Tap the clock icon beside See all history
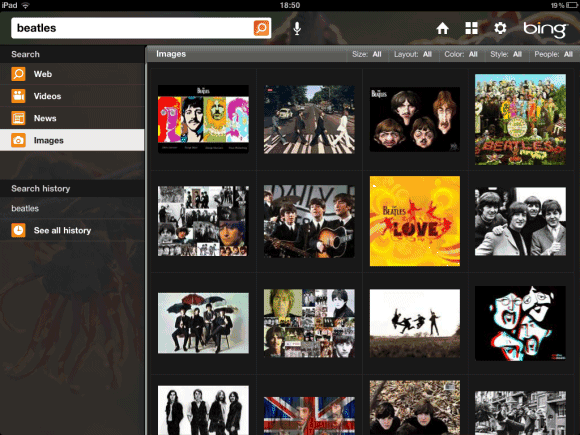Viewport: 580px width, 435px height. click(18, 230)
